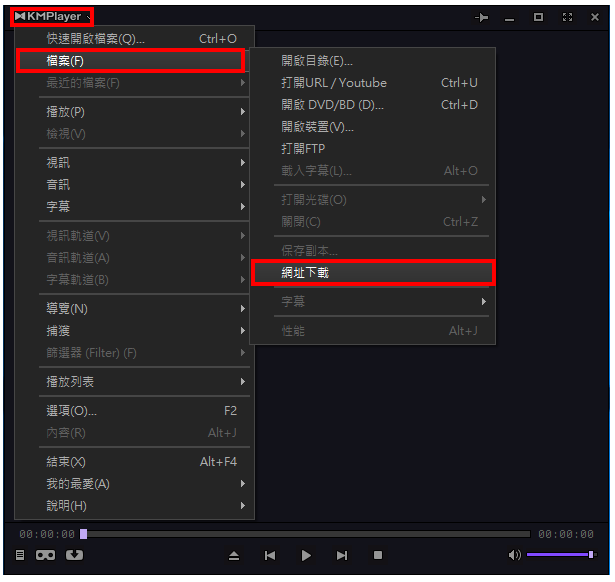This screenshot has width=615, height=582.
Task: Click the disabled 打開光碟(O) entry
Action: click(373, 200)
